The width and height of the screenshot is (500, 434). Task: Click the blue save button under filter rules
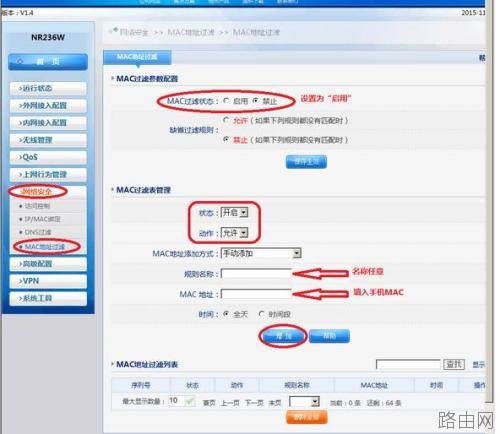pyautogui.click(x=306, y=162)
